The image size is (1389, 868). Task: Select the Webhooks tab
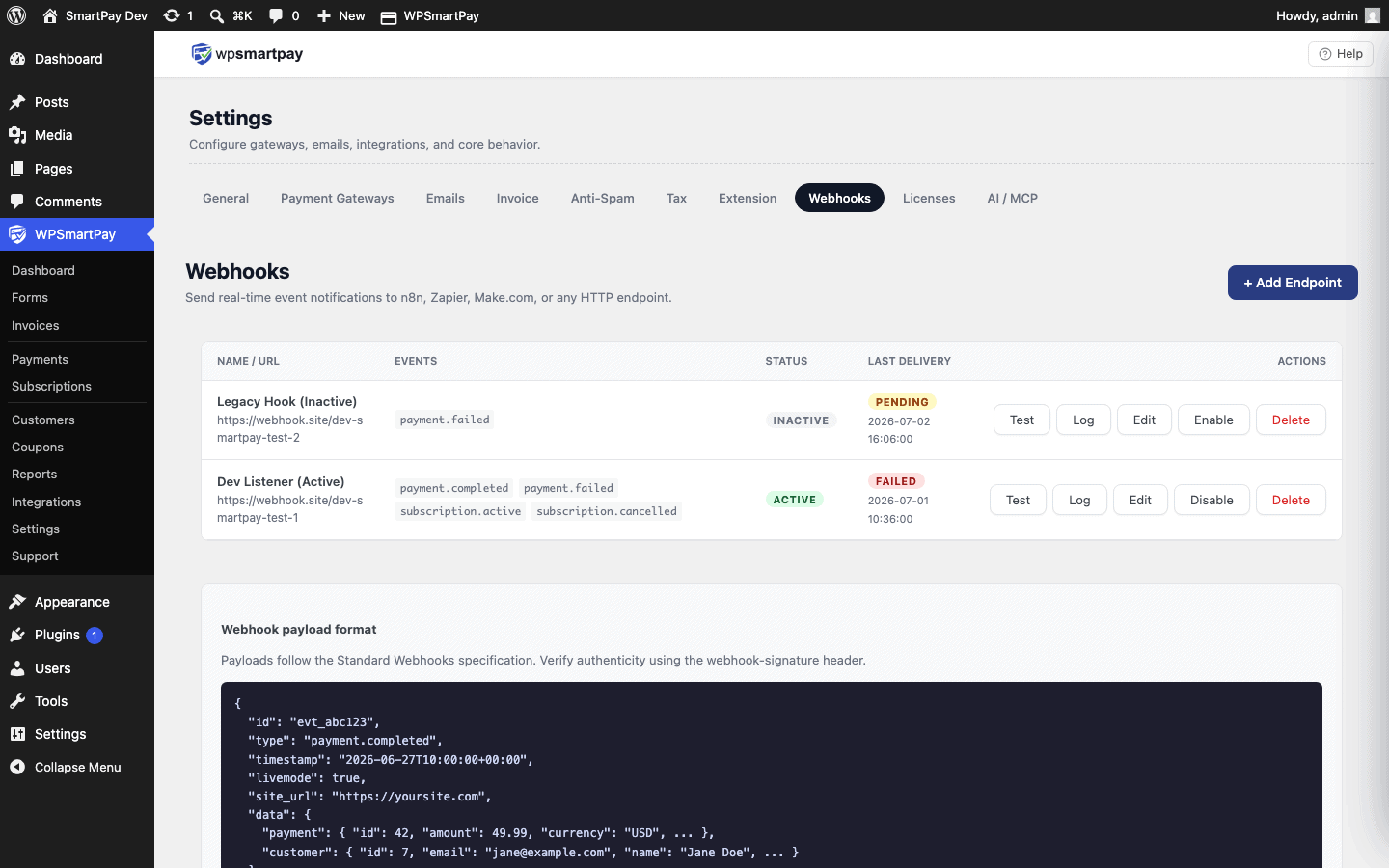[839, 198]
